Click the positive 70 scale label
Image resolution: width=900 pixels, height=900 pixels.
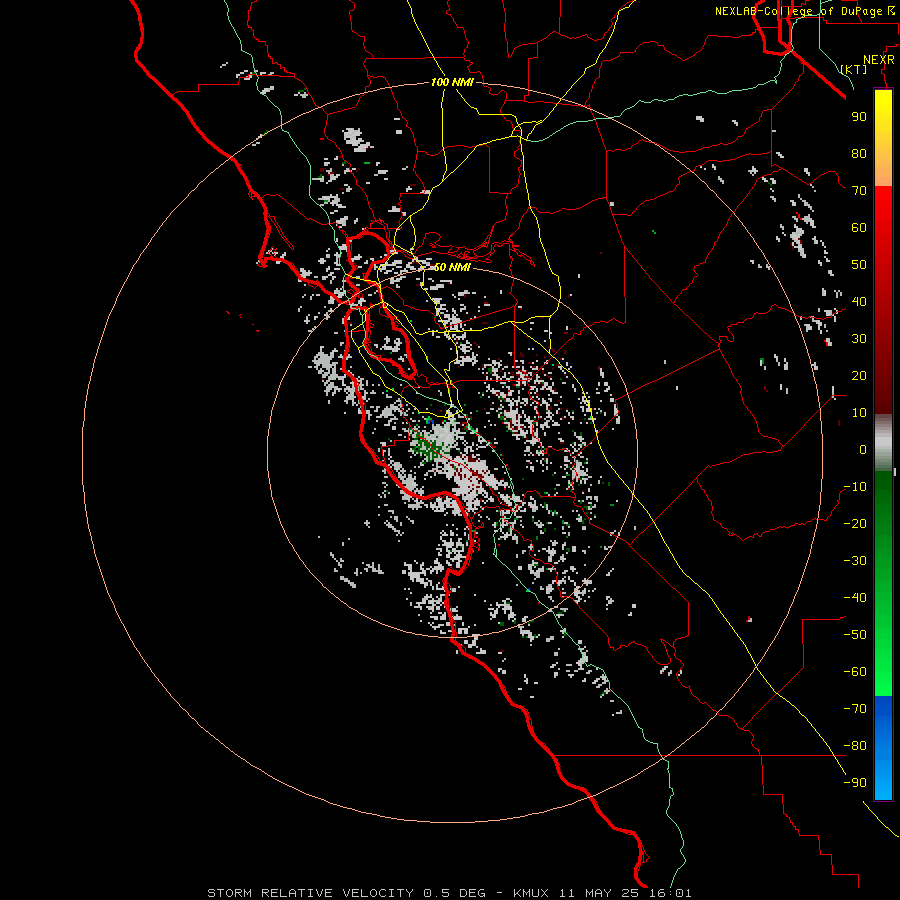pos(859,191)
